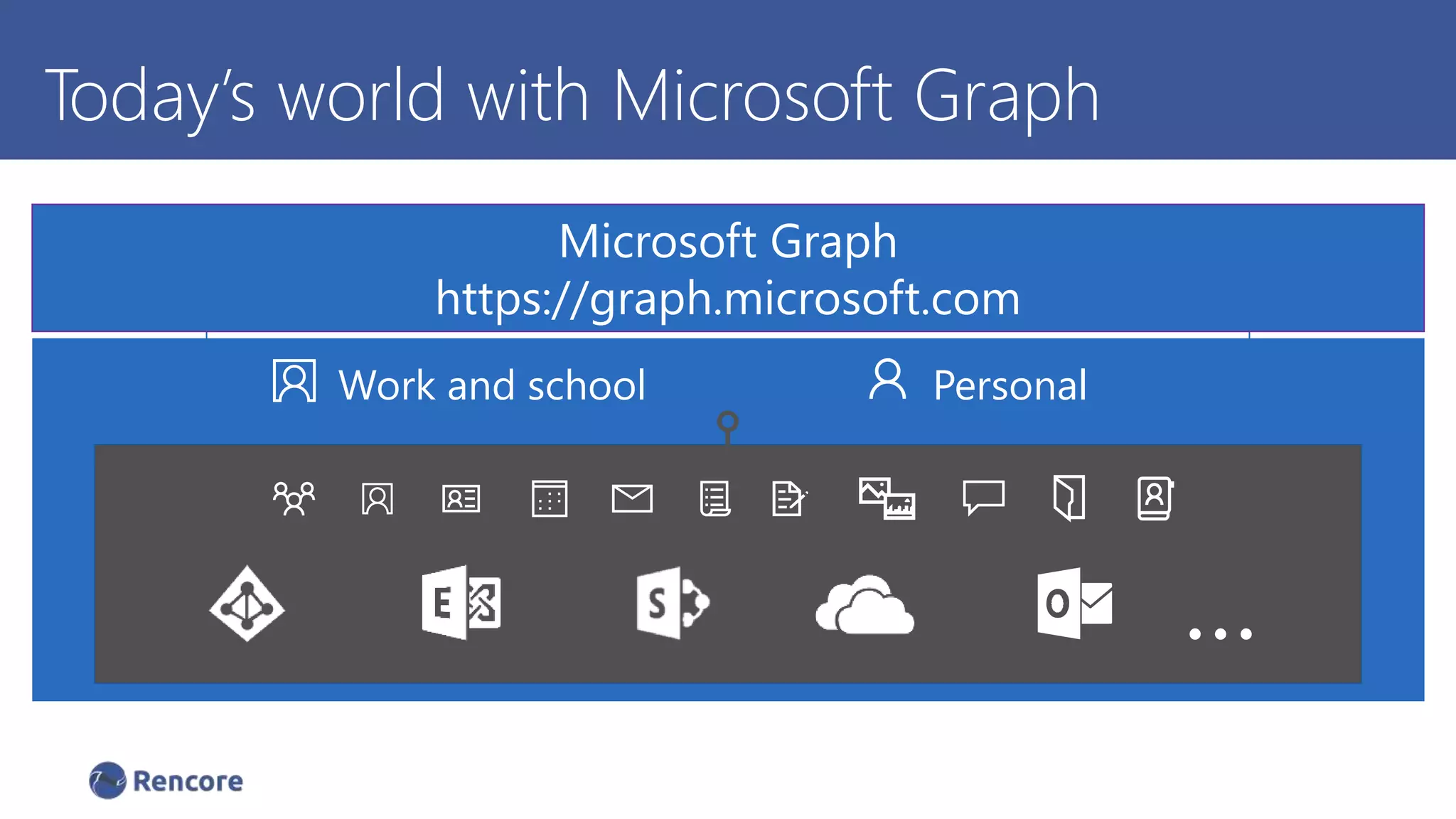The height and width of the screenshot is (819, 1456).
Task: Click the address book contacts icon
Action: coord(1155,498)
